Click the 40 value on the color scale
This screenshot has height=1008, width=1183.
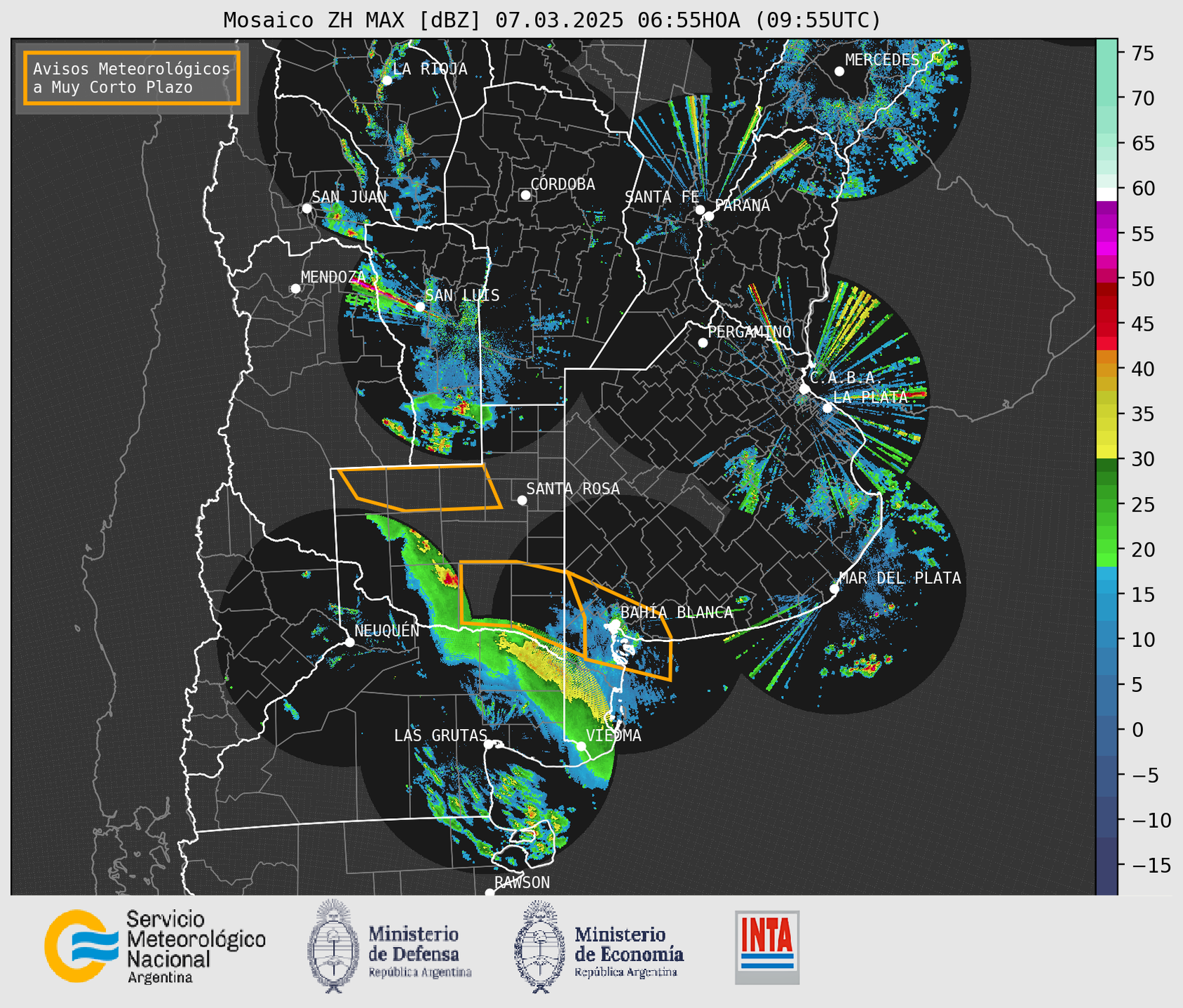(x=1142, y=369)
